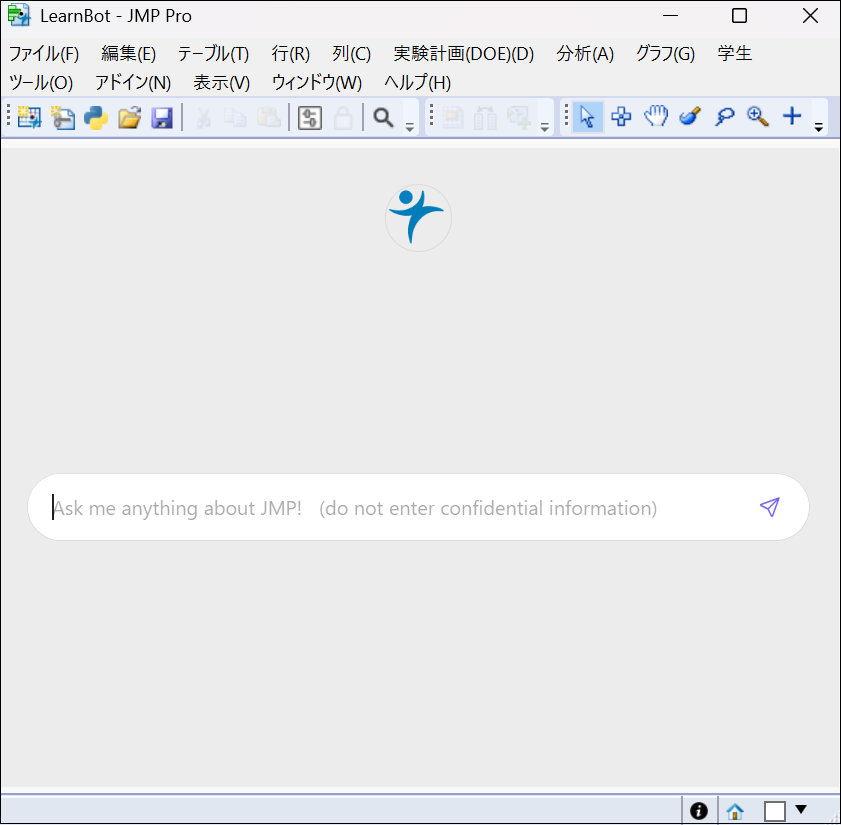
Task: Click the Open File folder icon
Action: click(129, 117)
